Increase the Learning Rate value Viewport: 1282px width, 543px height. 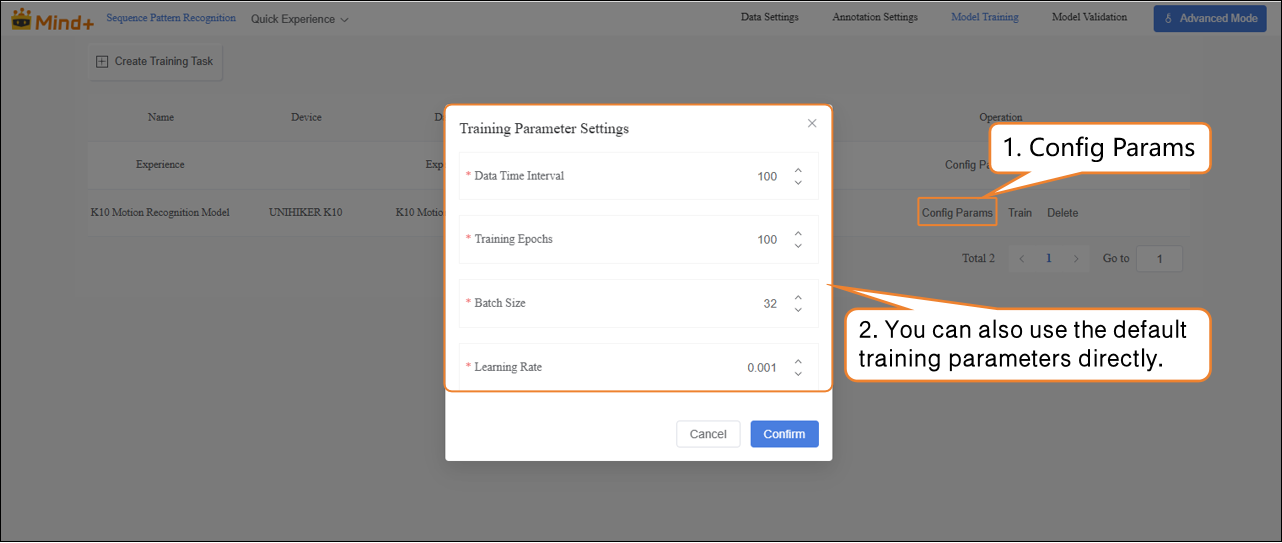click(x=798, y=361)
